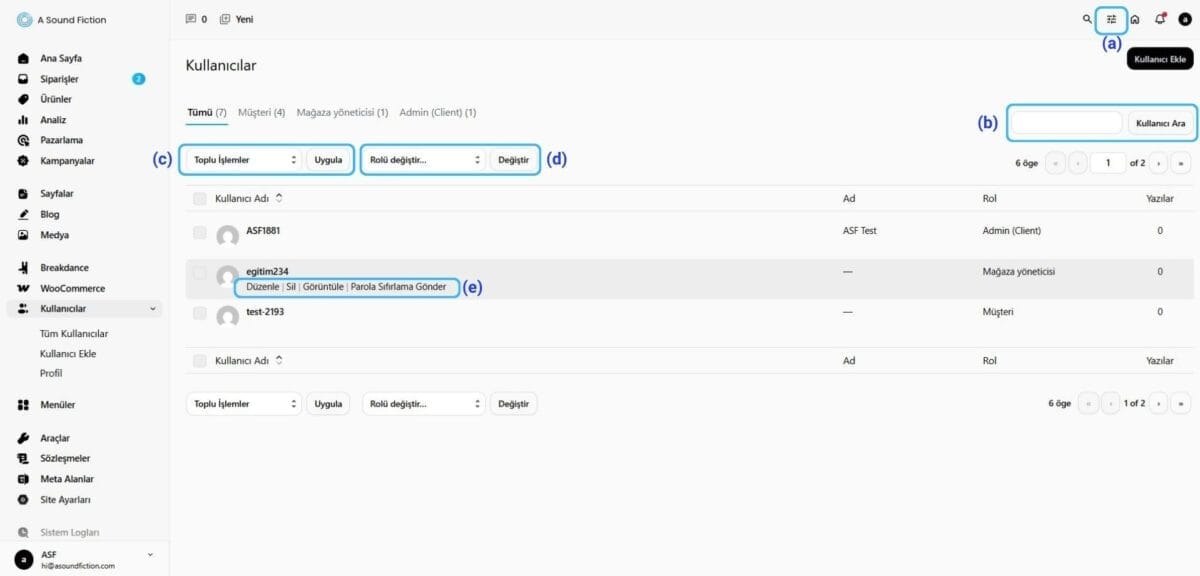Viewport: 1200px width, 576px height.
Task: Select the checkbox next to test-2193
Action: 200,313
